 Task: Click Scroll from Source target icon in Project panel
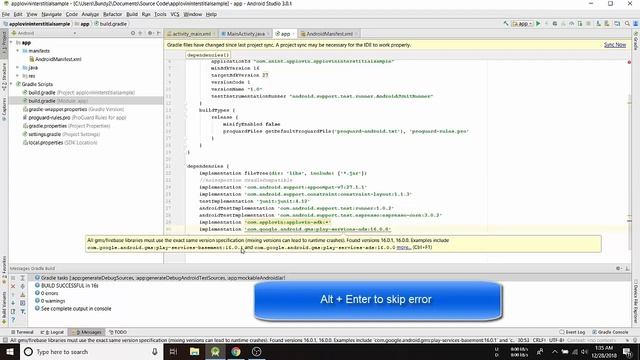[x=133, y=33]
